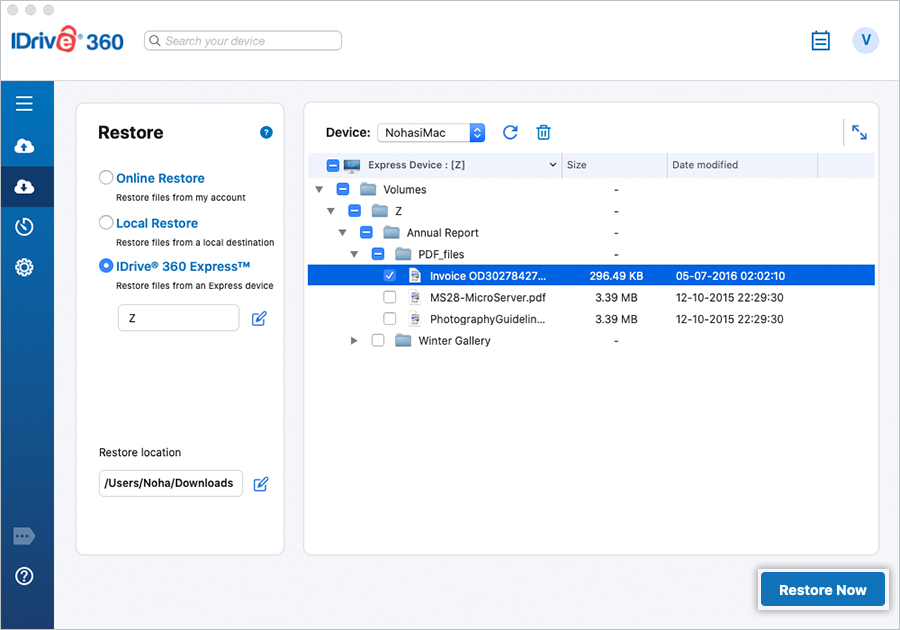Open the hamburger menu in sidebar
This screenshot has width=900, height=630.
tap(25, 103)
